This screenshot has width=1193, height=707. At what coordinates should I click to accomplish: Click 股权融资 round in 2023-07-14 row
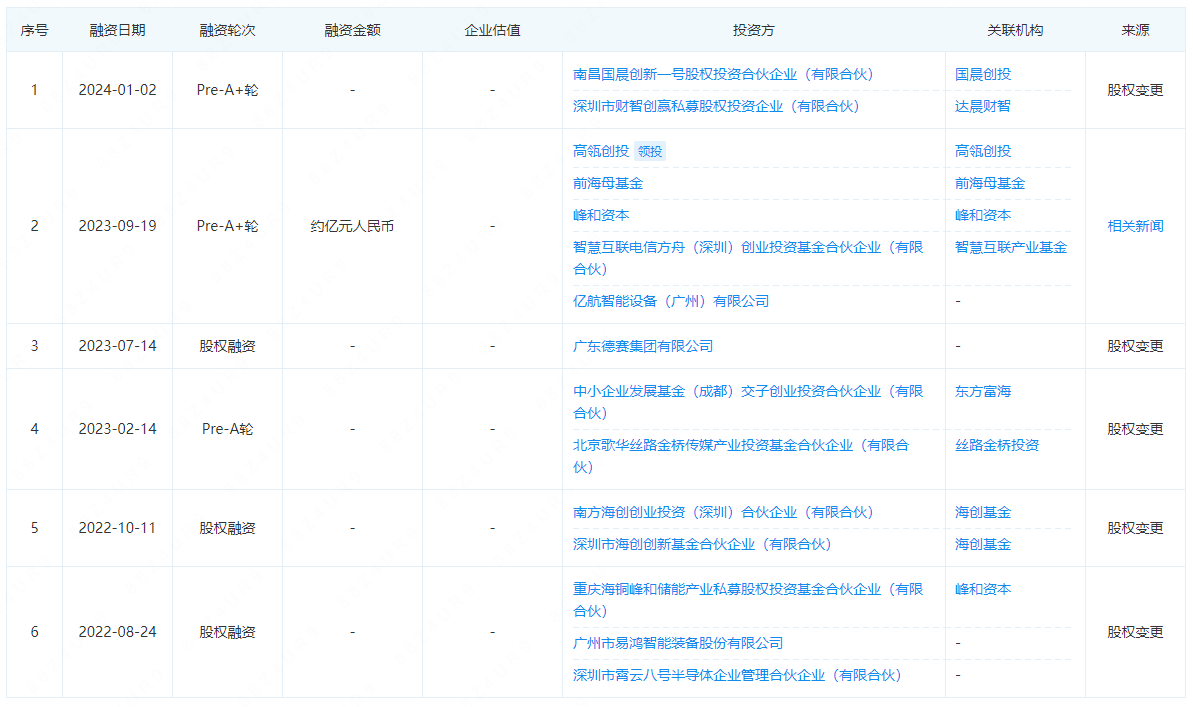pos(227,346)
